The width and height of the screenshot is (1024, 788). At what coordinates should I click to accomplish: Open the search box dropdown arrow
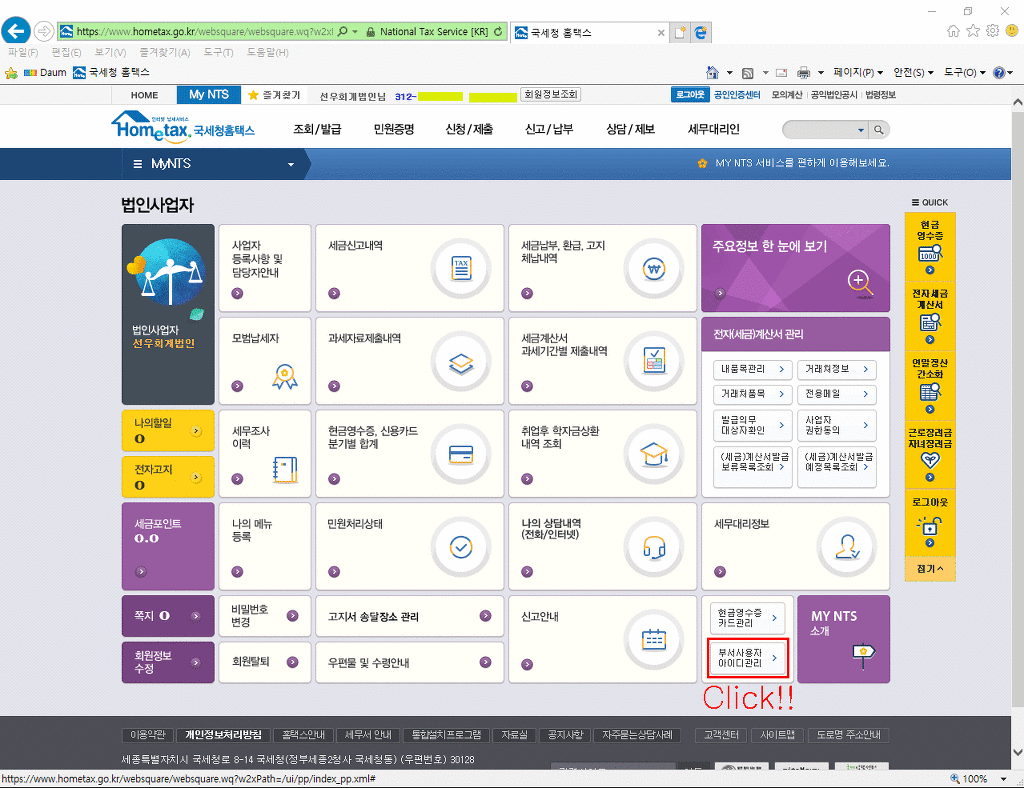[861, 130]
